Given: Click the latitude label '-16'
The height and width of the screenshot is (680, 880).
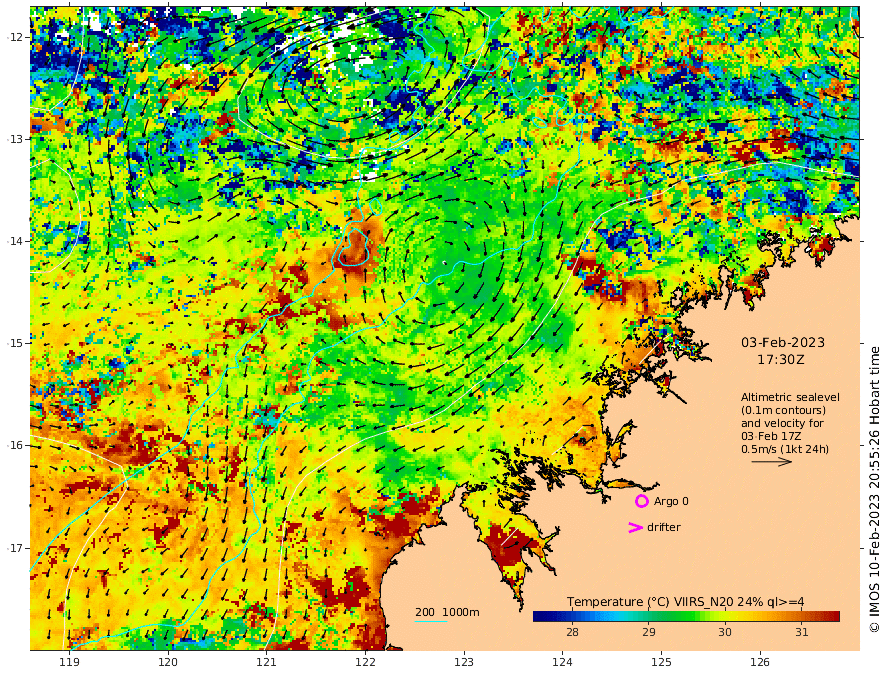Looking at the screenshot, I should (x=14, y=445).
